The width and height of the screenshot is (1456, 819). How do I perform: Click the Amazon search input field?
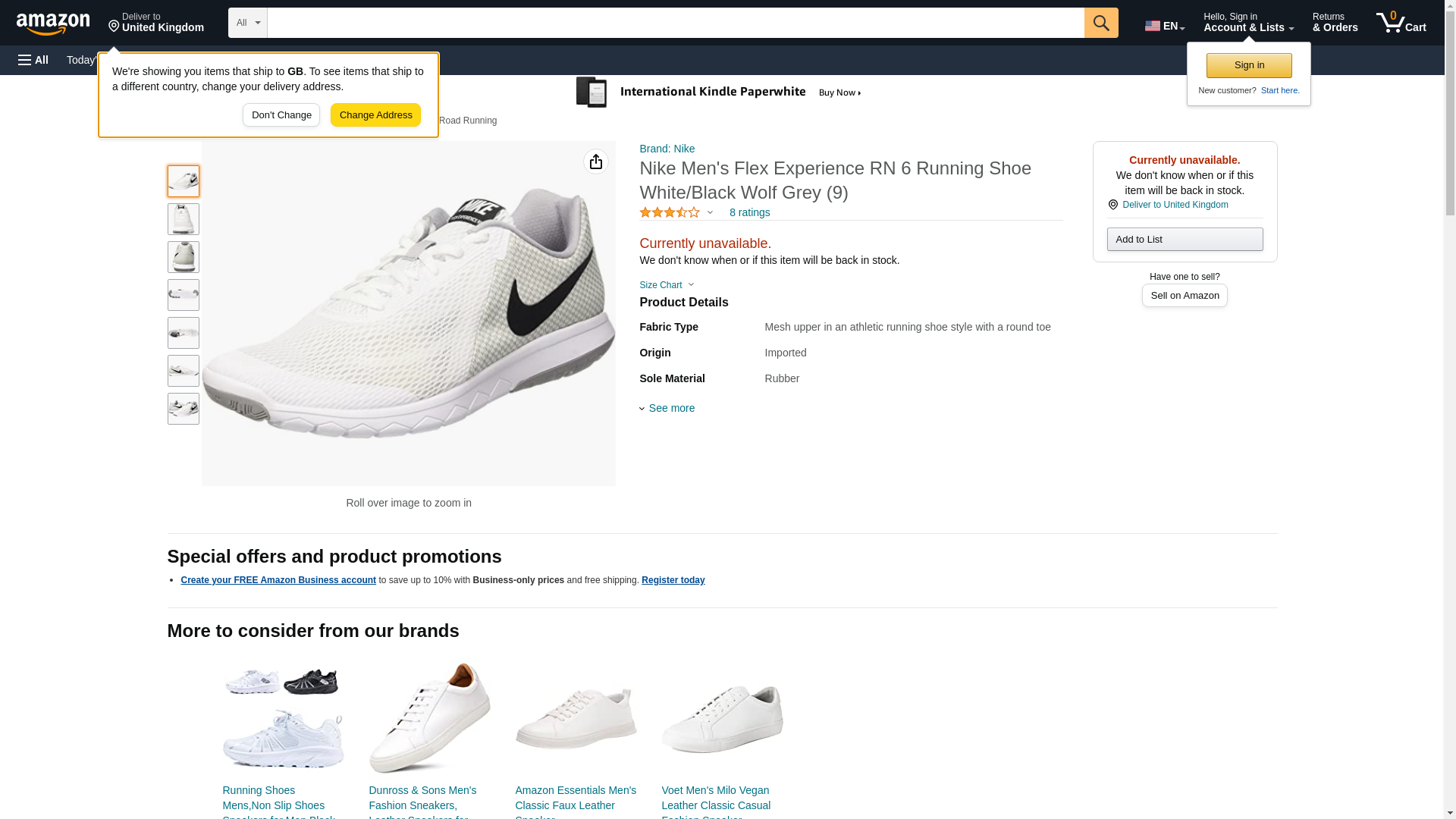click(675, 23)
